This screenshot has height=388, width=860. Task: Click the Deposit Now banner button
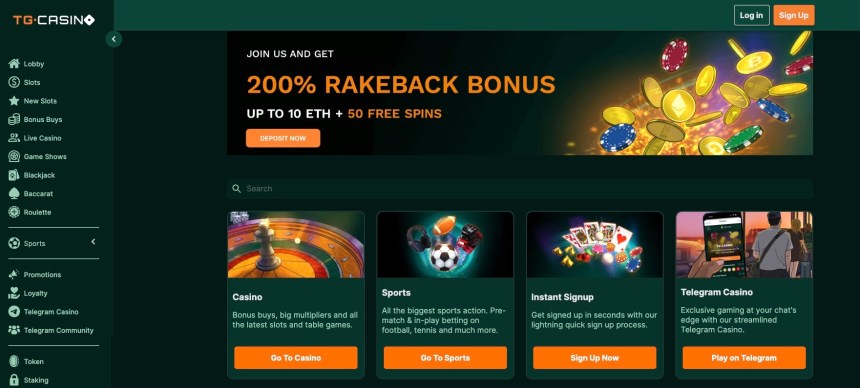283,138
